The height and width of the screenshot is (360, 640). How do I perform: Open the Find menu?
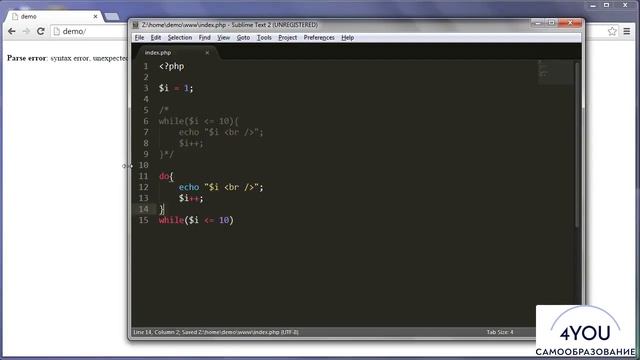coord(204,38)
